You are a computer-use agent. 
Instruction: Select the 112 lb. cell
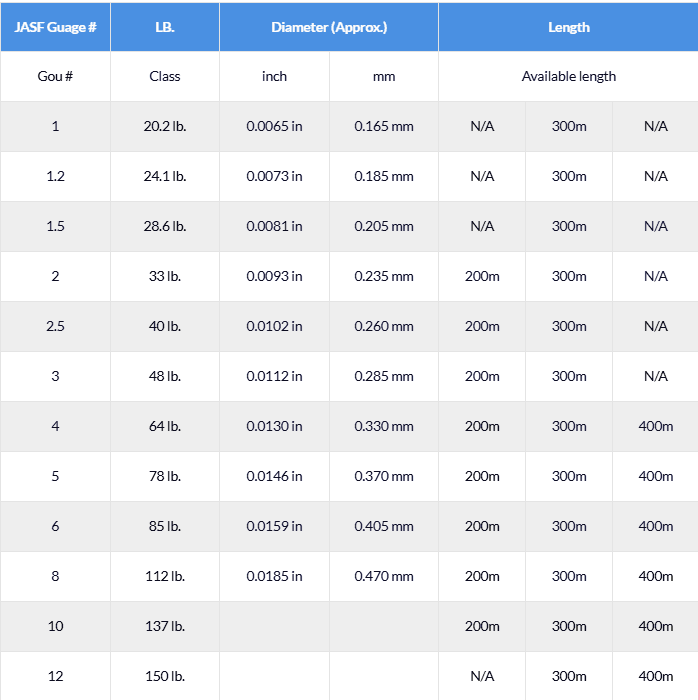click(x=165, y=576)
